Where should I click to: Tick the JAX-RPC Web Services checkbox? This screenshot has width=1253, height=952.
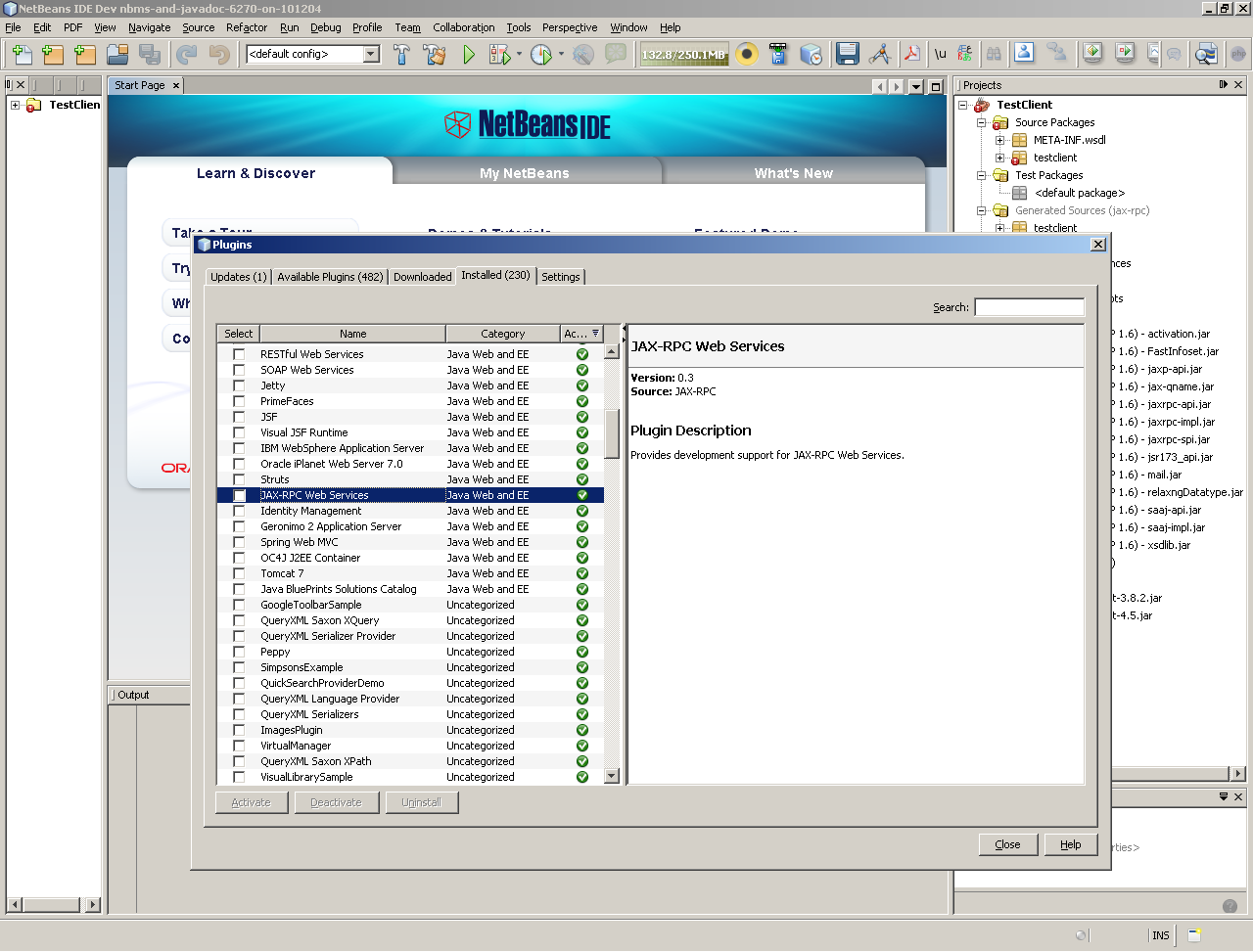click(x=239, y=495)
